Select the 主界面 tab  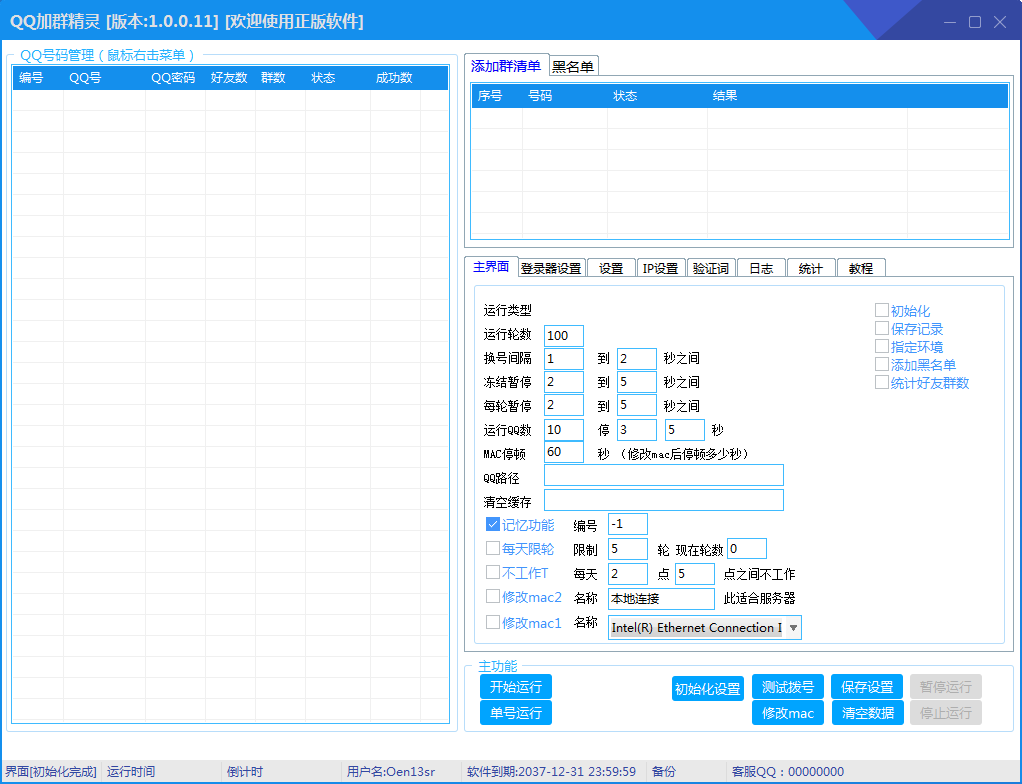[x=491, y=267]
